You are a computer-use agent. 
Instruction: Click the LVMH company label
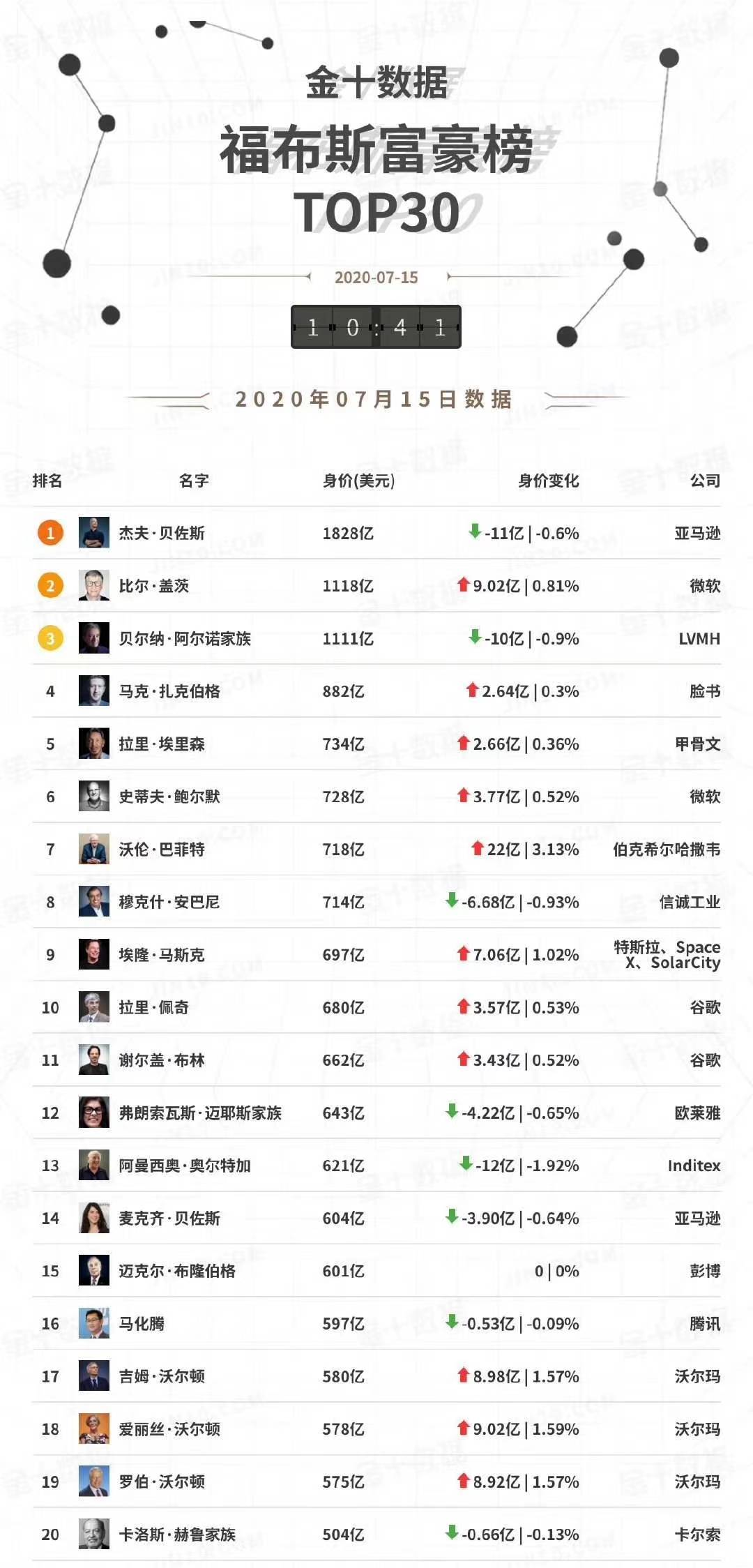coord(699,639)
